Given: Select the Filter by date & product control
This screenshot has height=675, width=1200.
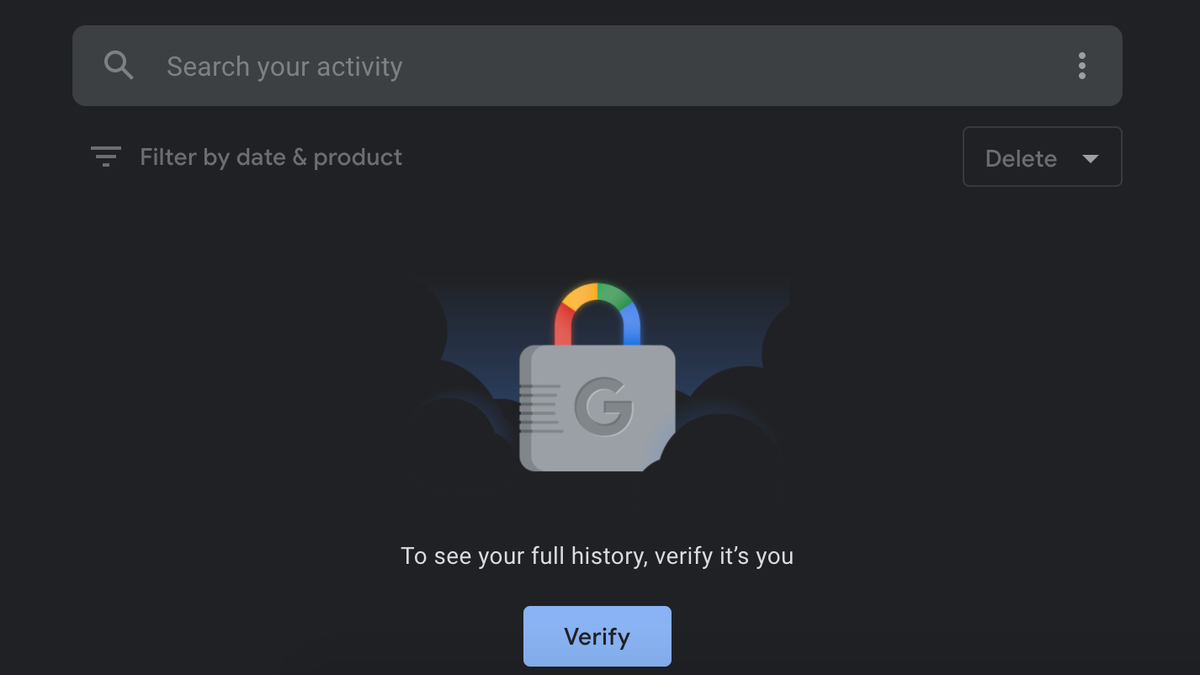Looking at the screenshot, I should 270,157.
